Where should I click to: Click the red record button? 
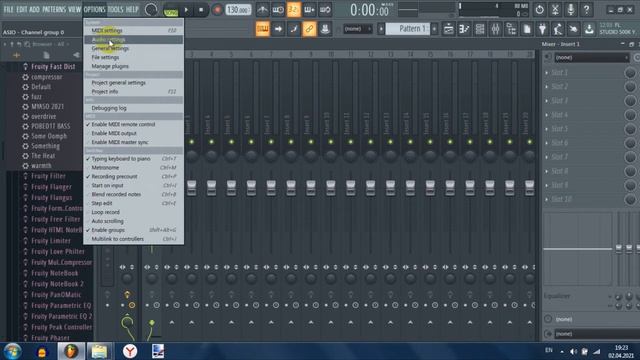click(217, 9)
